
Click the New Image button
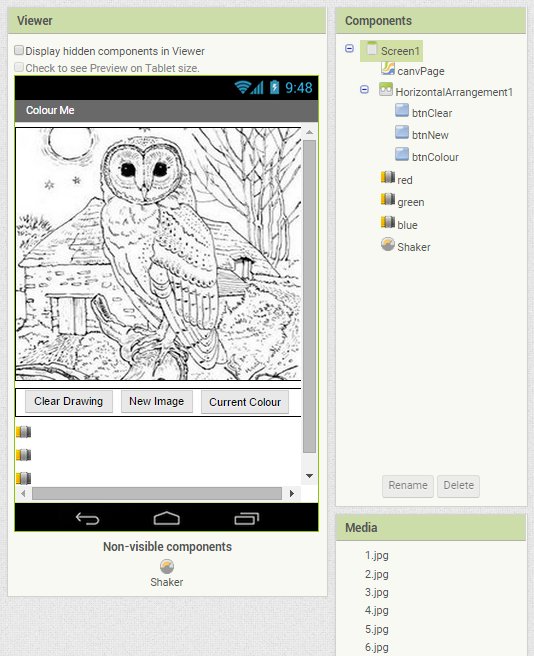[157, 402]
